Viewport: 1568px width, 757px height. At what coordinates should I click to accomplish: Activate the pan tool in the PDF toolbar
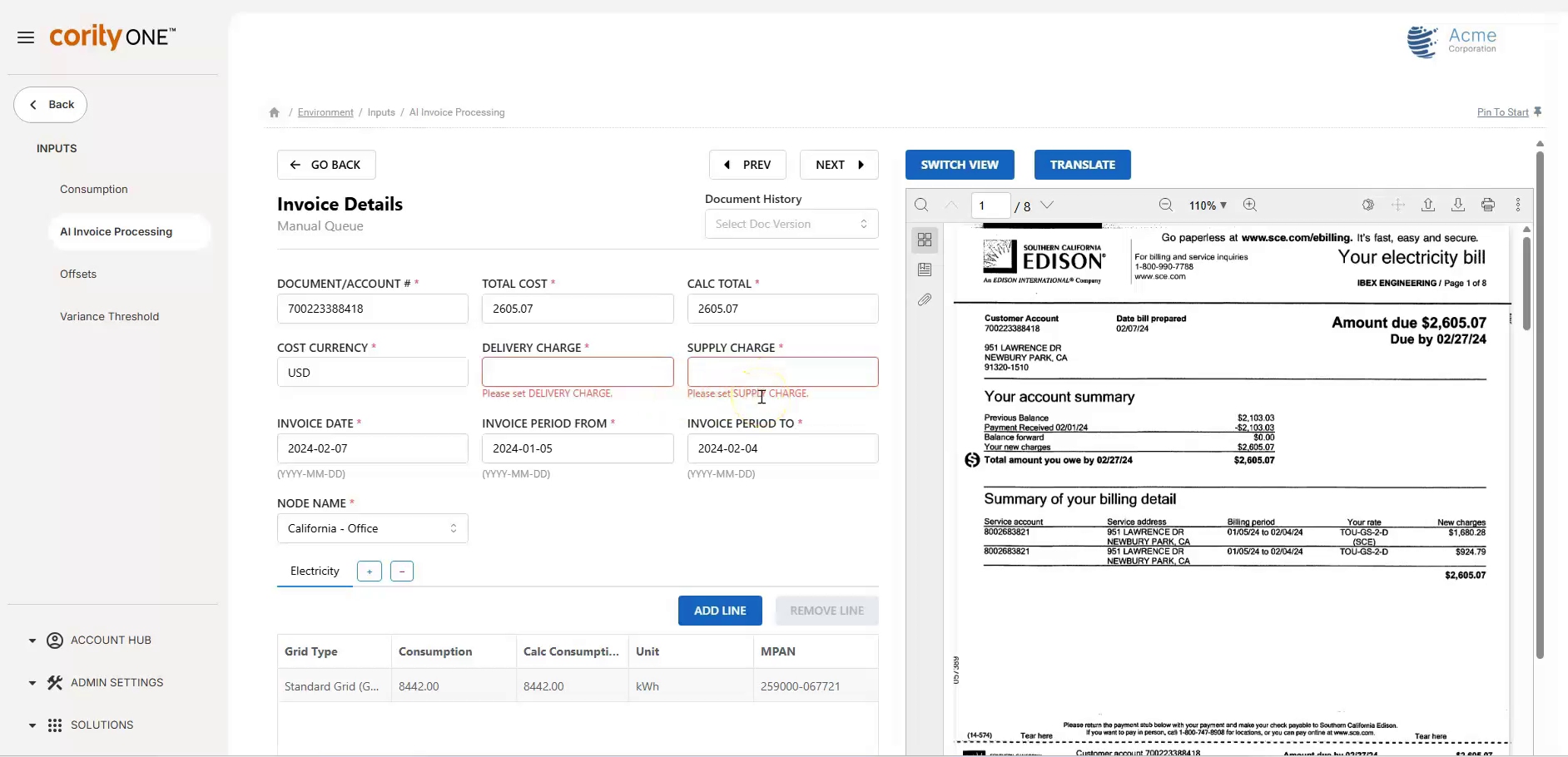1399,205
